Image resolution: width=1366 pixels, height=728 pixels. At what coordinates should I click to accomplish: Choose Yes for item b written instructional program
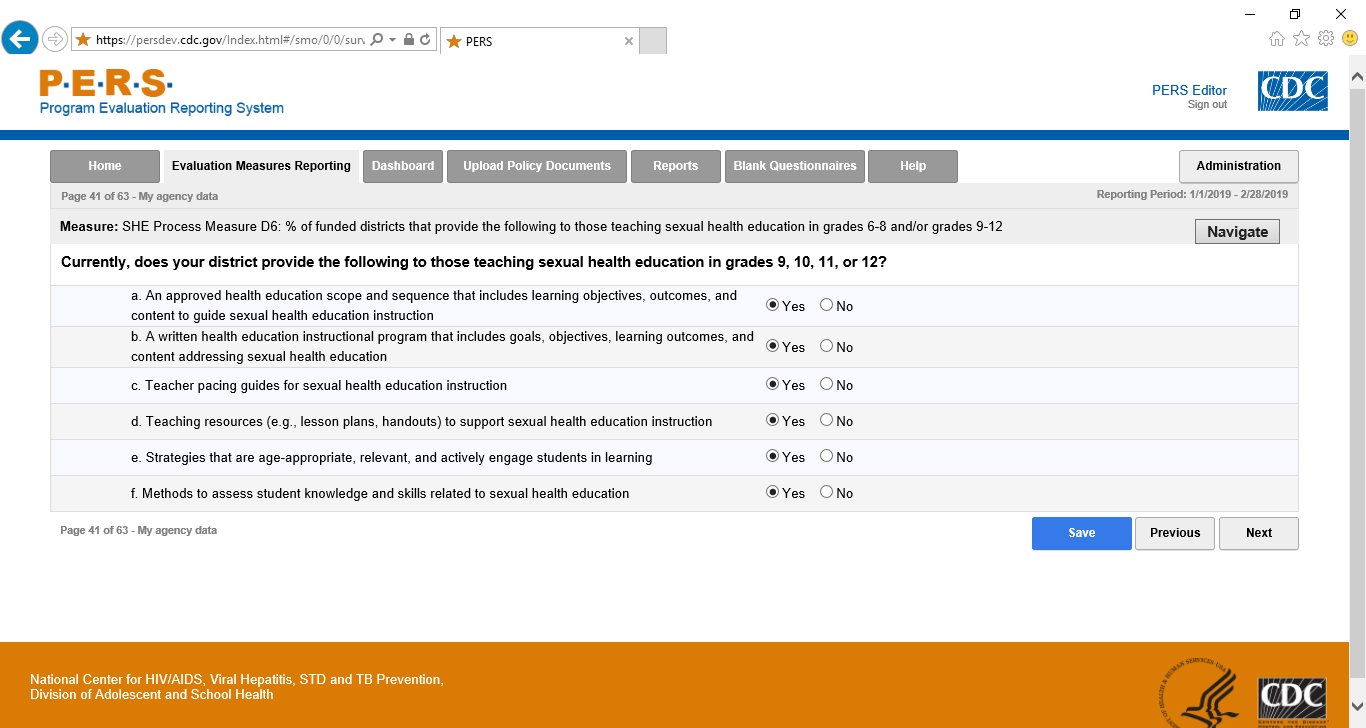tap(772, 346)
